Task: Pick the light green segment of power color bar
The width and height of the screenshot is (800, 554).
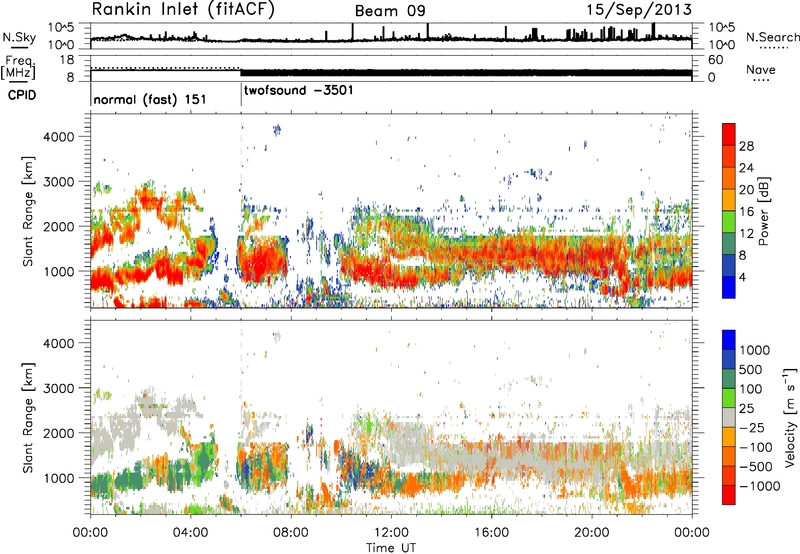Action: tap(729, 222)
